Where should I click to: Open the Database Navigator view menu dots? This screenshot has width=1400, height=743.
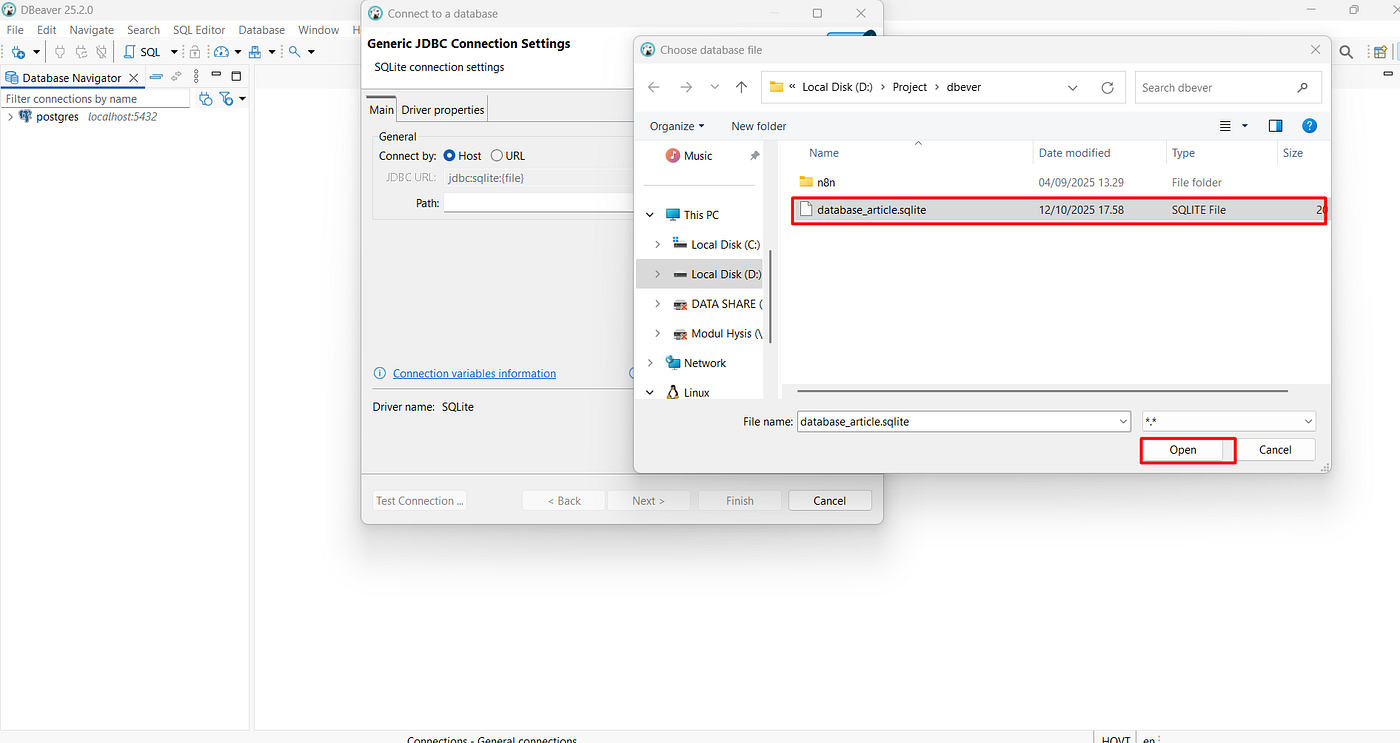pyautogui.click(x=196, y=77)
